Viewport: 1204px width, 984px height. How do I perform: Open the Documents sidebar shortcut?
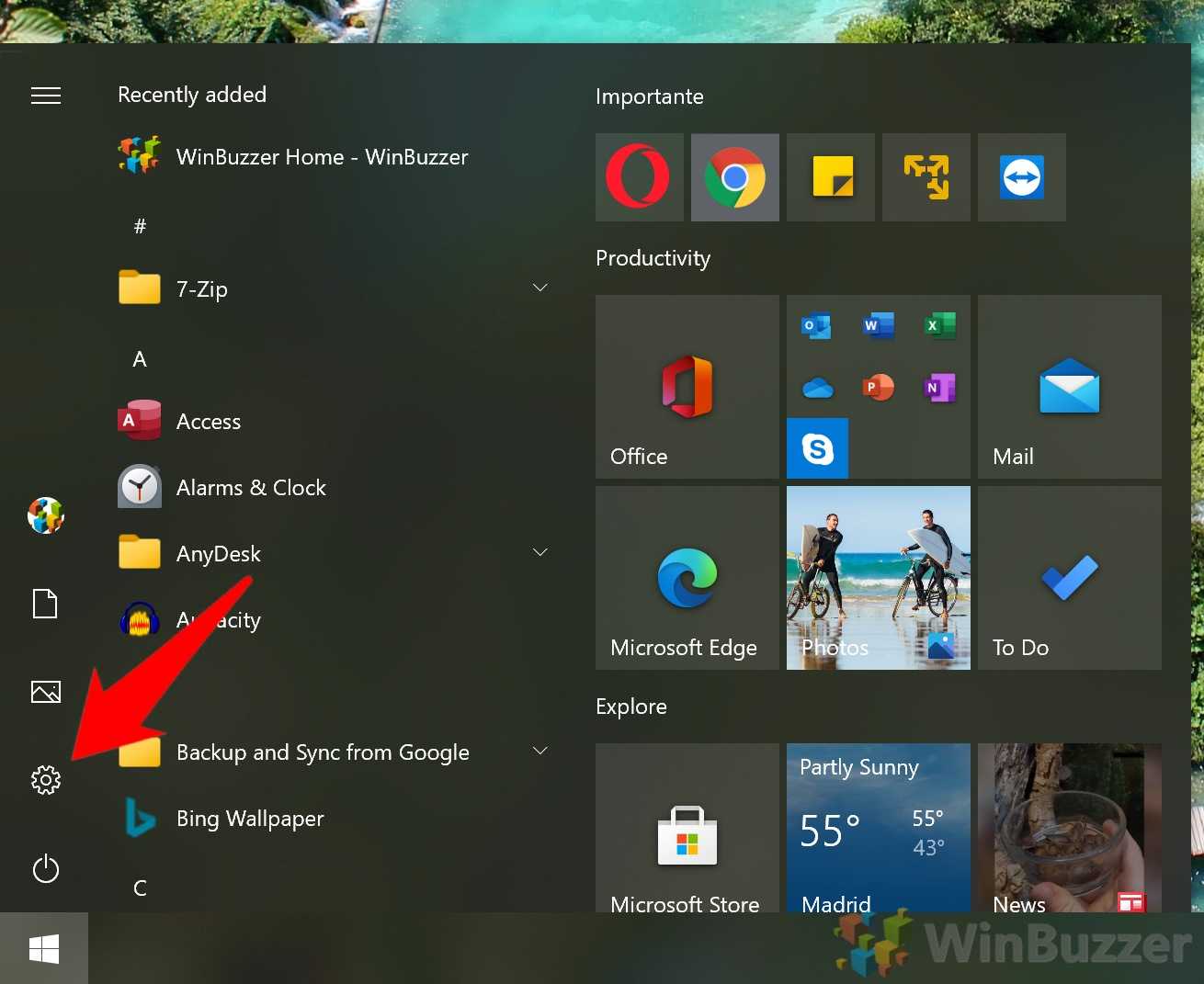click(x=46, y=604)
